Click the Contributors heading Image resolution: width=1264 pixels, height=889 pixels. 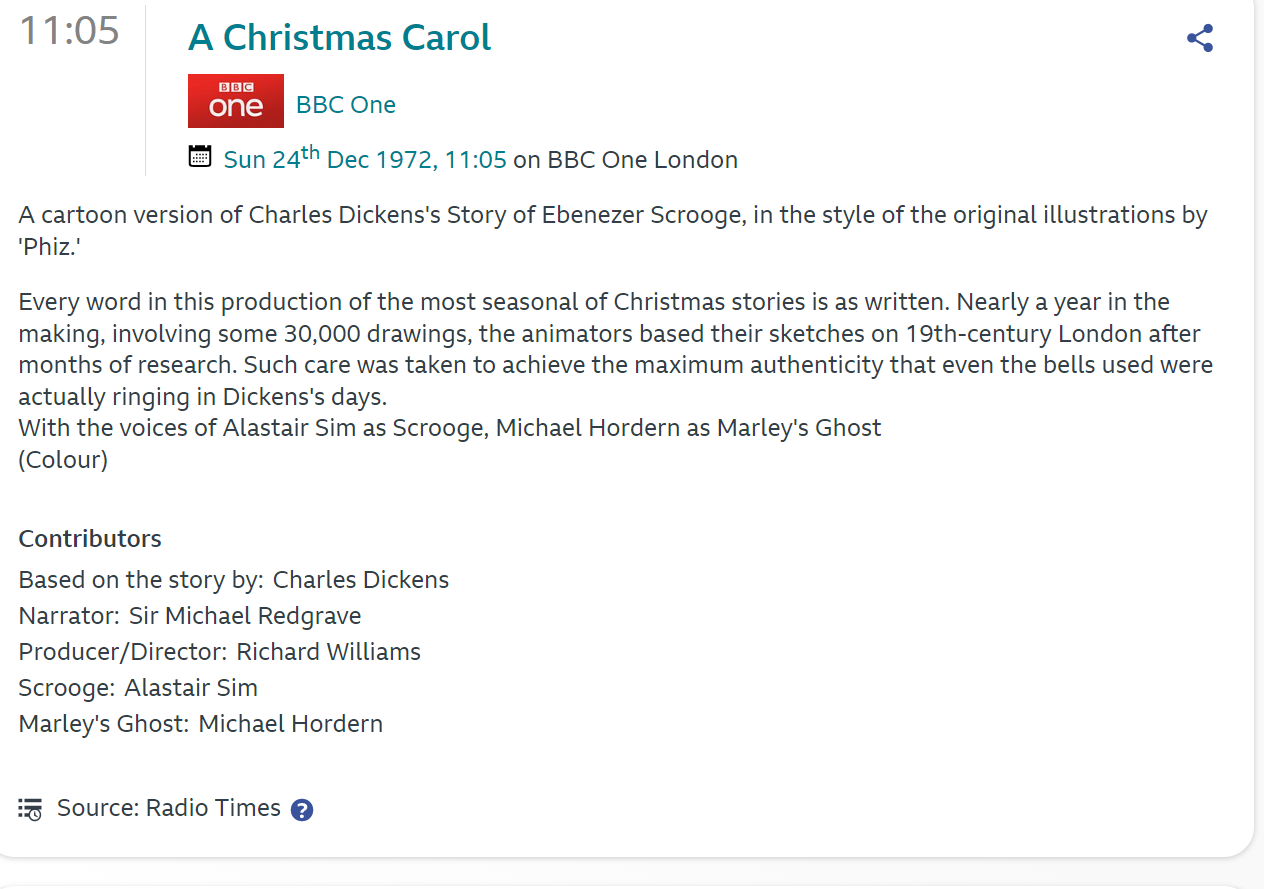(x=90, y=539)
